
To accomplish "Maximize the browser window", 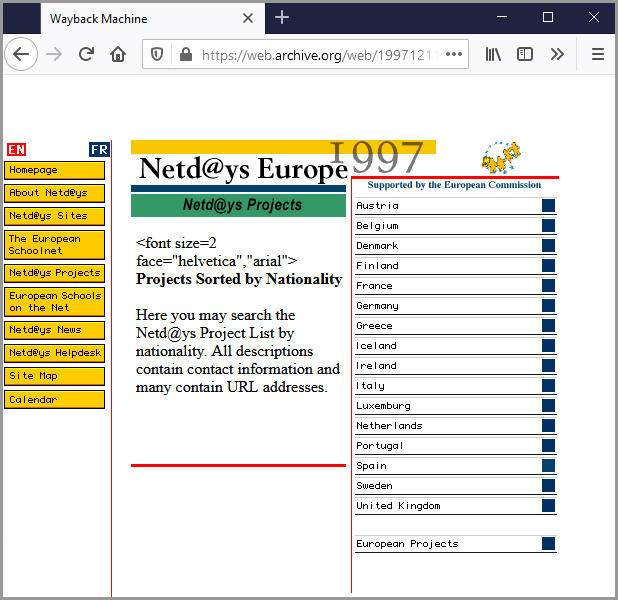I will coord(548,17).
